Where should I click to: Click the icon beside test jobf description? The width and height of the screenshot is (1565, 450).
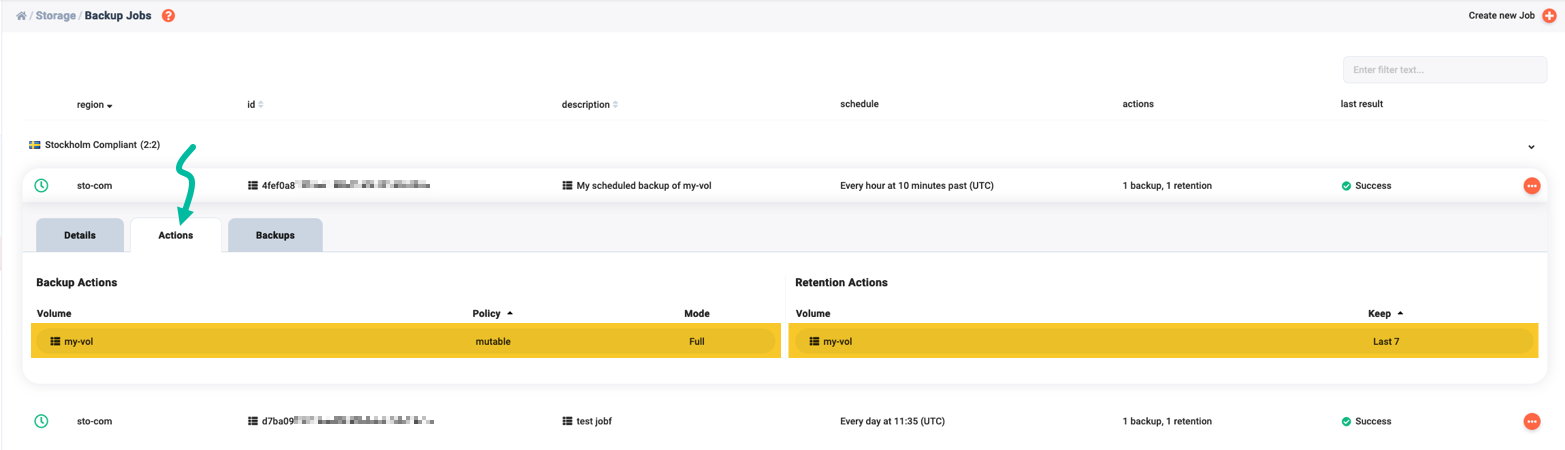point(567,422)
